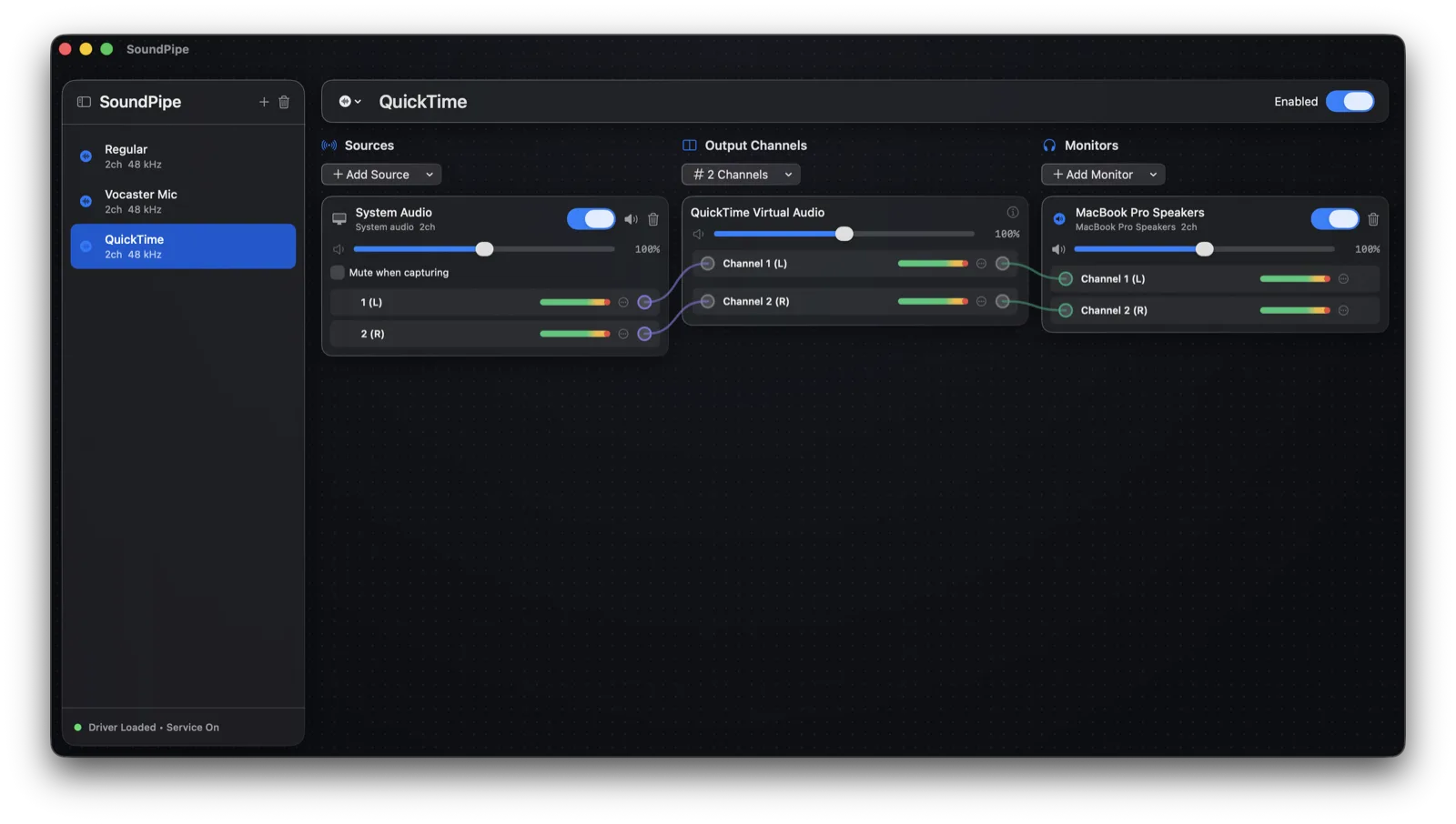Click the Driver Loaded status indicator
The height and width of the screenshot is (824, 1456).
(77, 728)
